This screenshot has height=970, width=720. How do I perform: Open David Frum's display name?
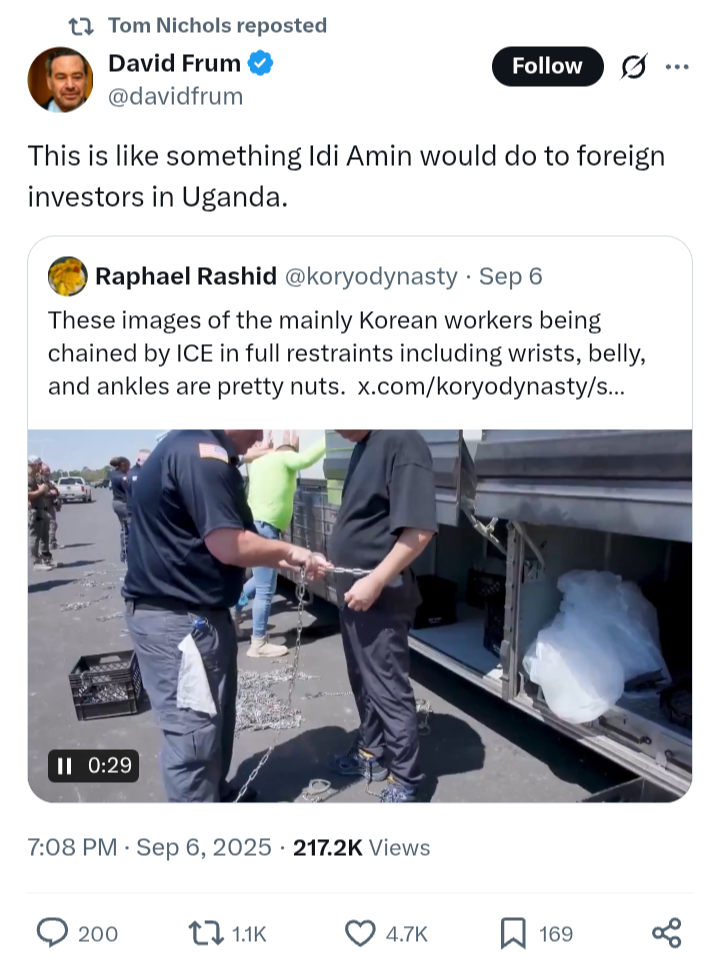(174, 64)
